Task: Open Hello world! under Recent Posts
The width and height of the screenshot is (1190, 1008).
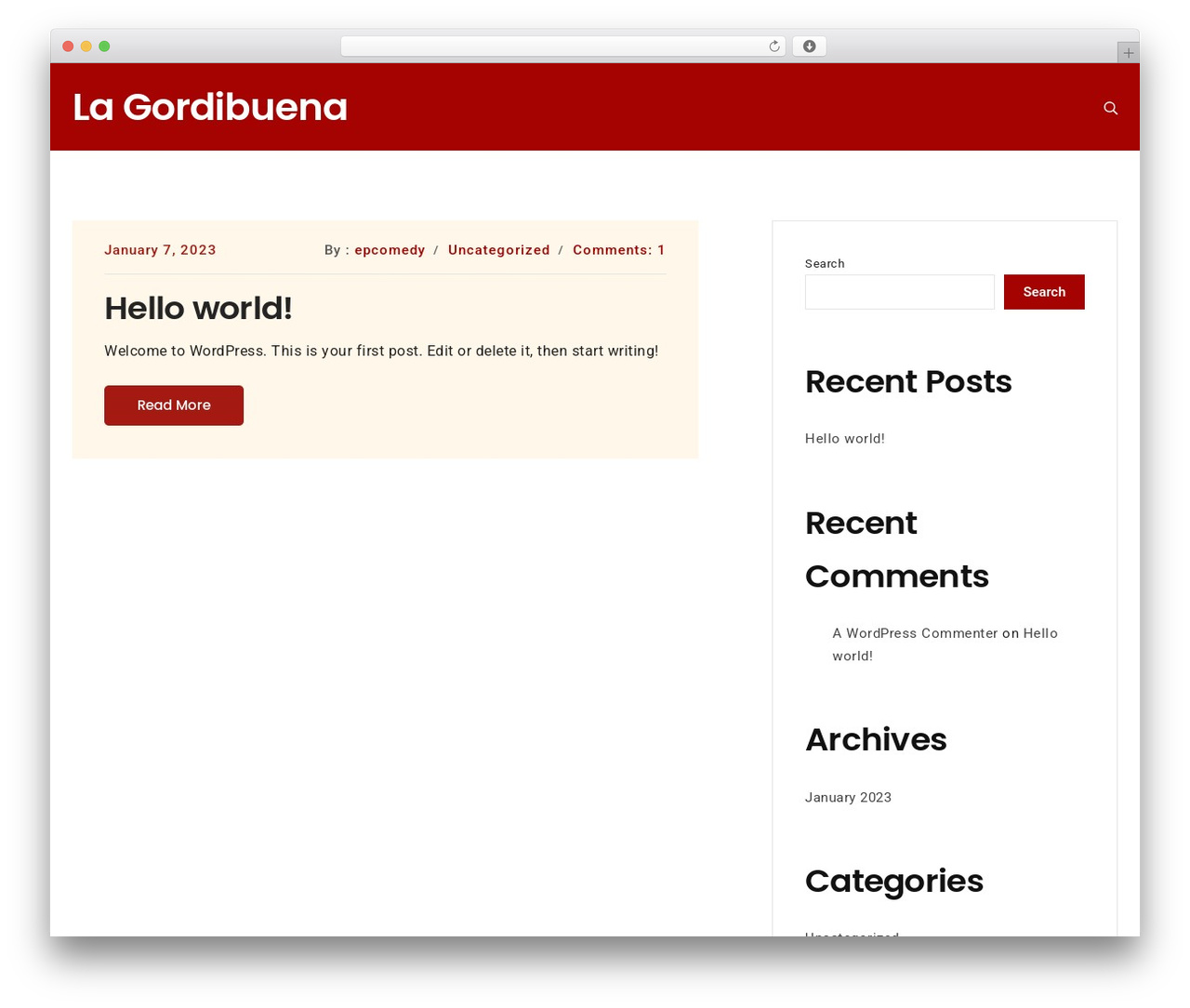Action: tap(845, 439)
